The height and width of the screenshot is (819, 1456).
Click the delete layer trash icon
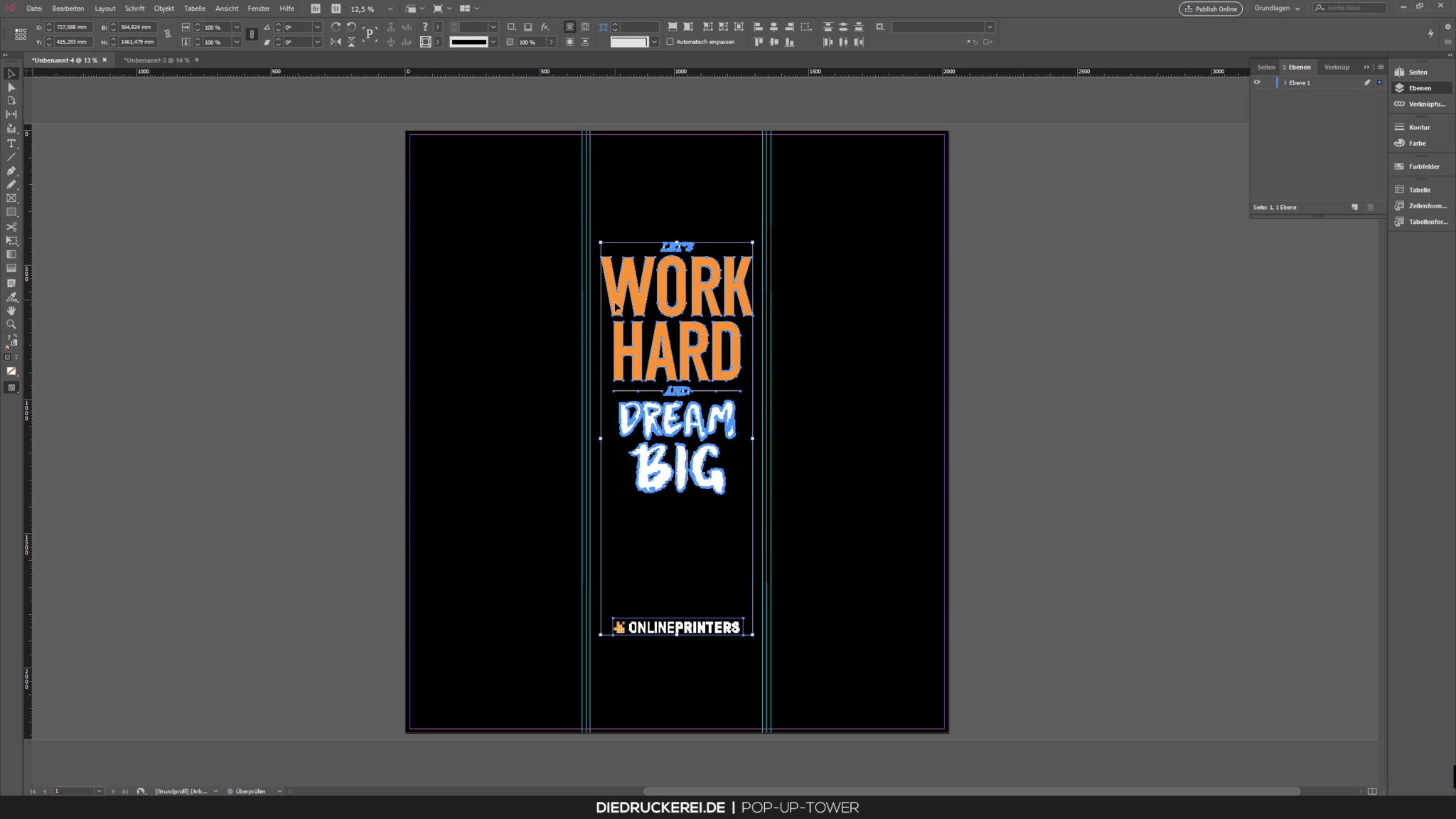tap(1371, 207)
